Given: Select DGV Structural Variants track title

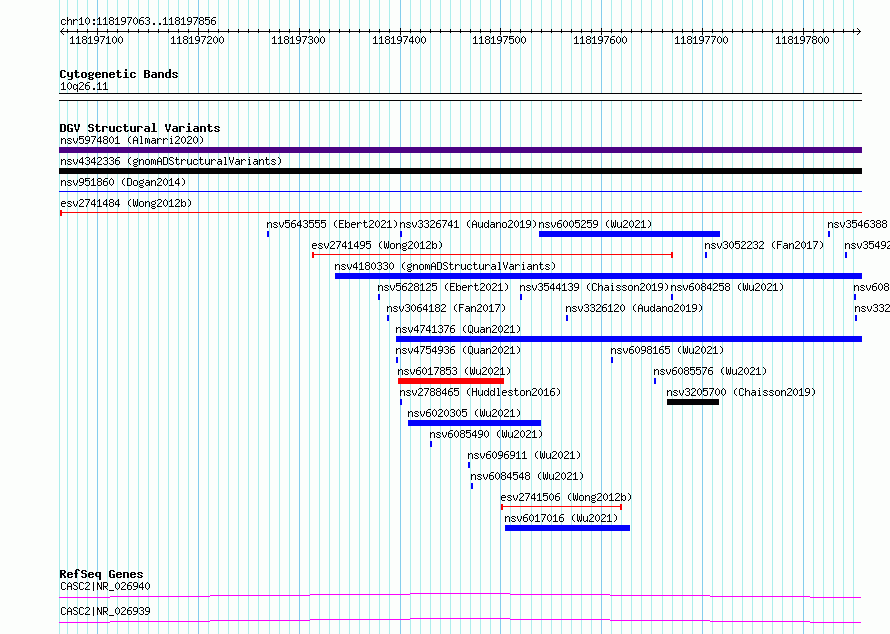Looking at the screenshot, I should pos(140,128).
